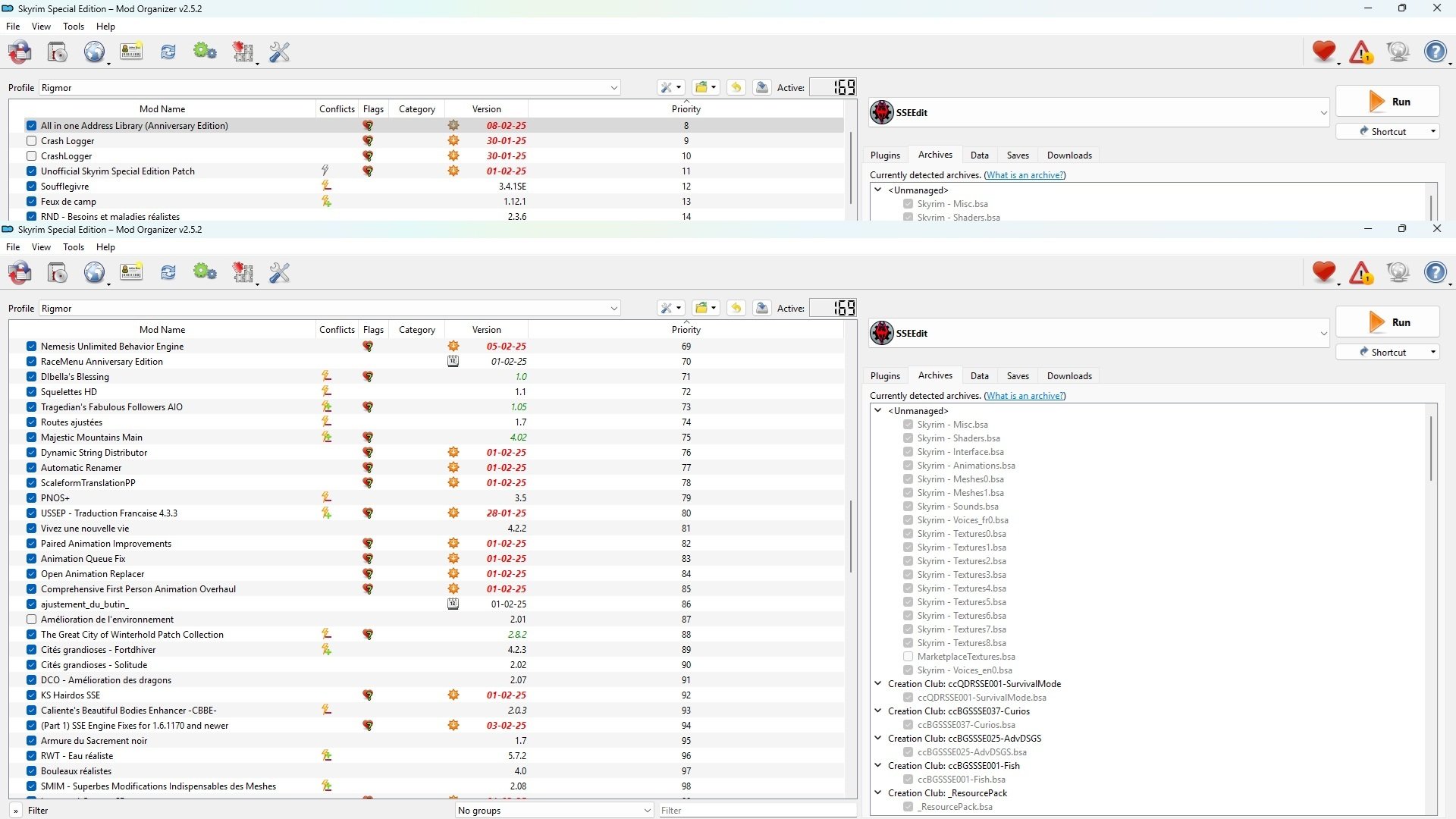Screen dimensions: 1456x819
Task: Uncheck Bouleaux réalistes mod
Action: [x=31, y=771]
